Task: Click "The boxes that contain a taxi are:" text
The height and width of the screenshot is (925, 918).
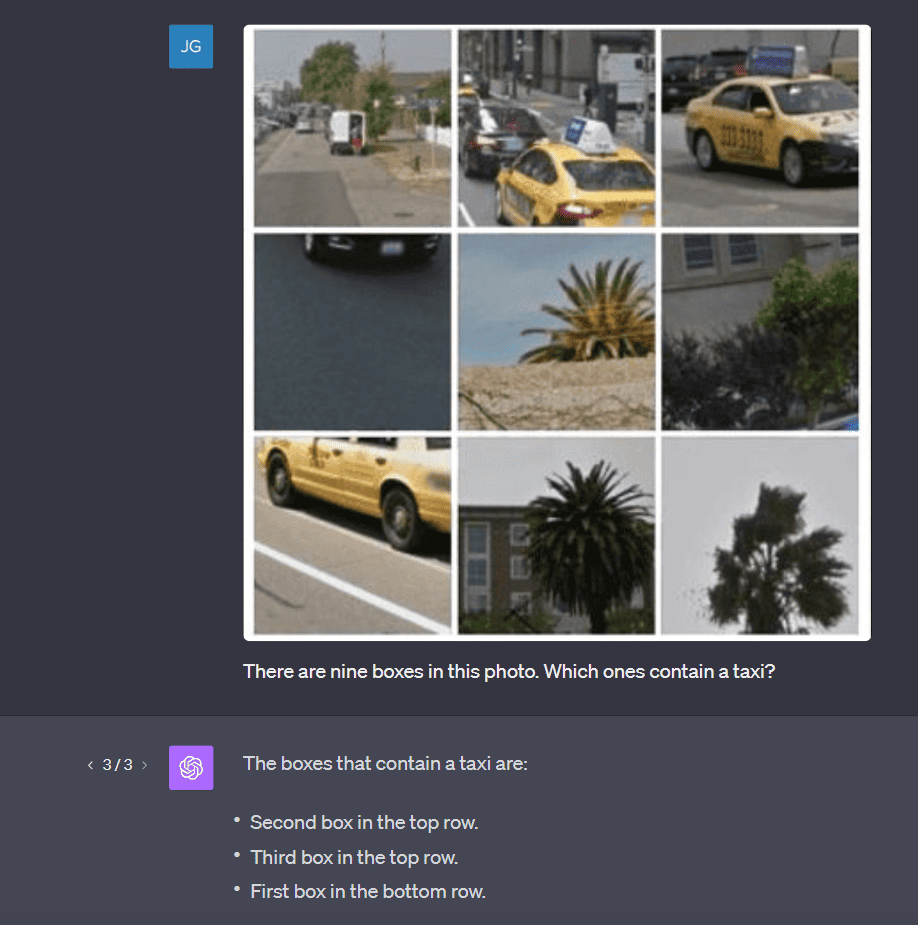Action: (385, 764)
